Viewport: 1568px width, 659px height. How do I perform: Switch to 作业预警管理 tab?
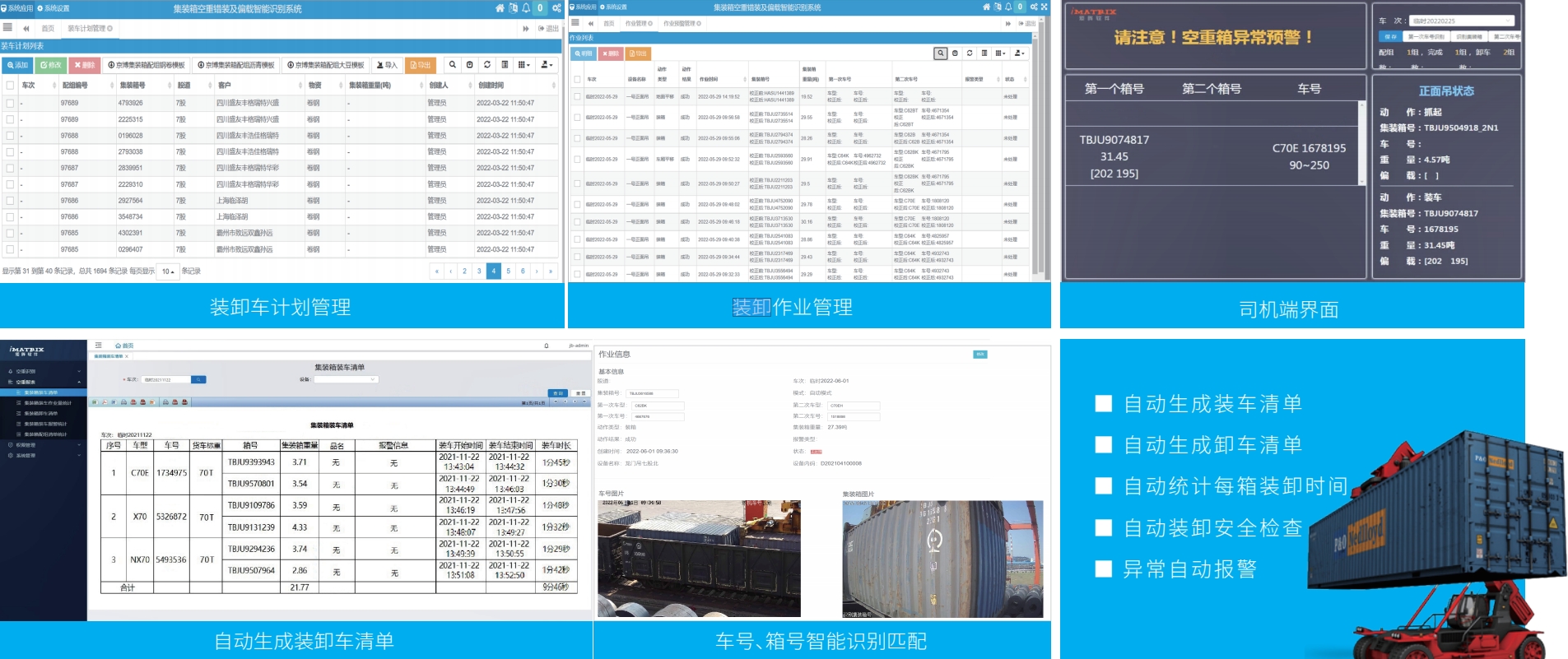tap(682, 24)
